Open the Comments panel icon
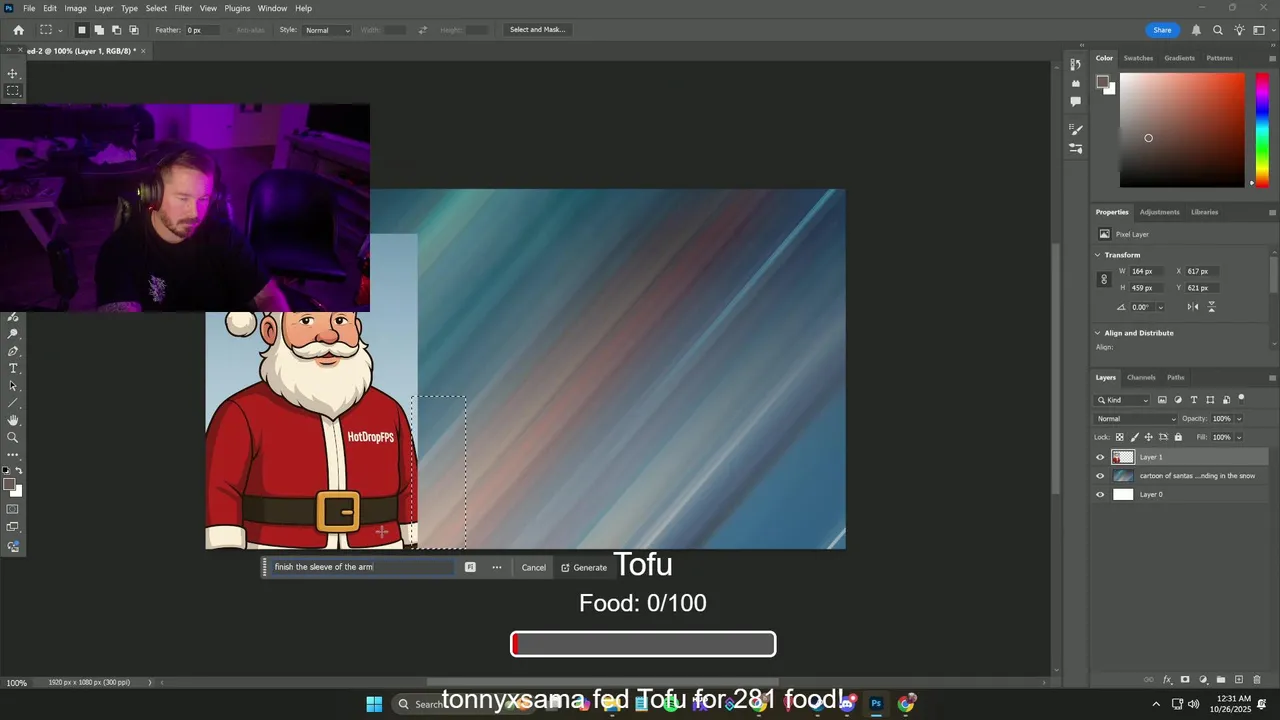This screenshot has height=720, width=1280. (x=1076, y=101)
